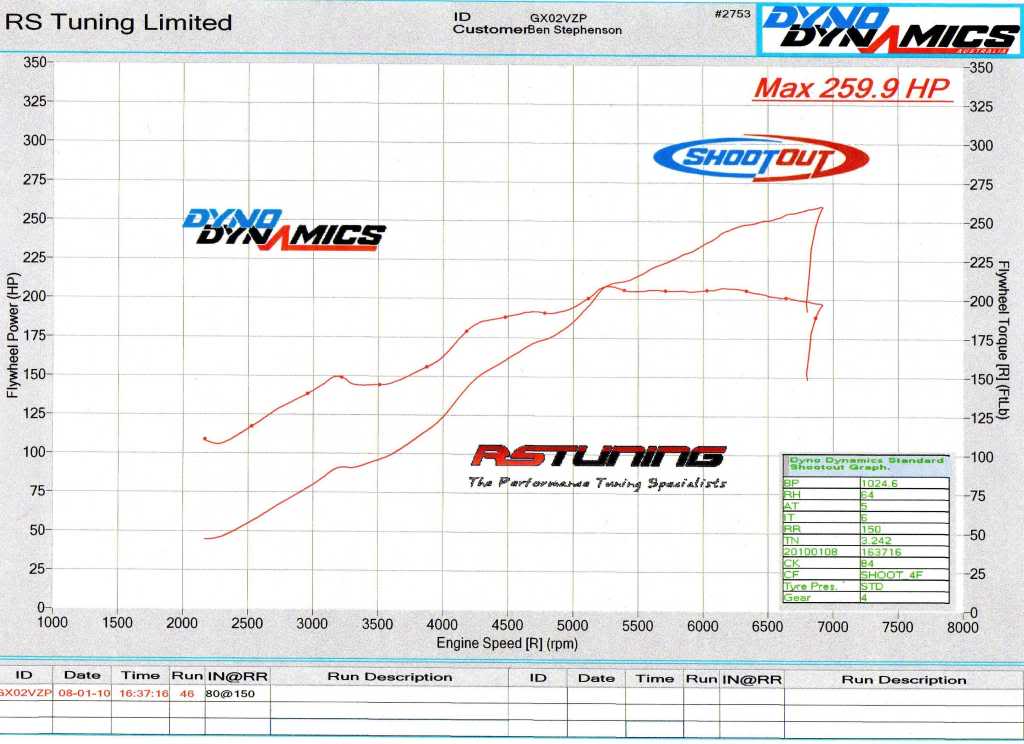Click the Dyno Dynamics watermark logo inside graph

283,229
